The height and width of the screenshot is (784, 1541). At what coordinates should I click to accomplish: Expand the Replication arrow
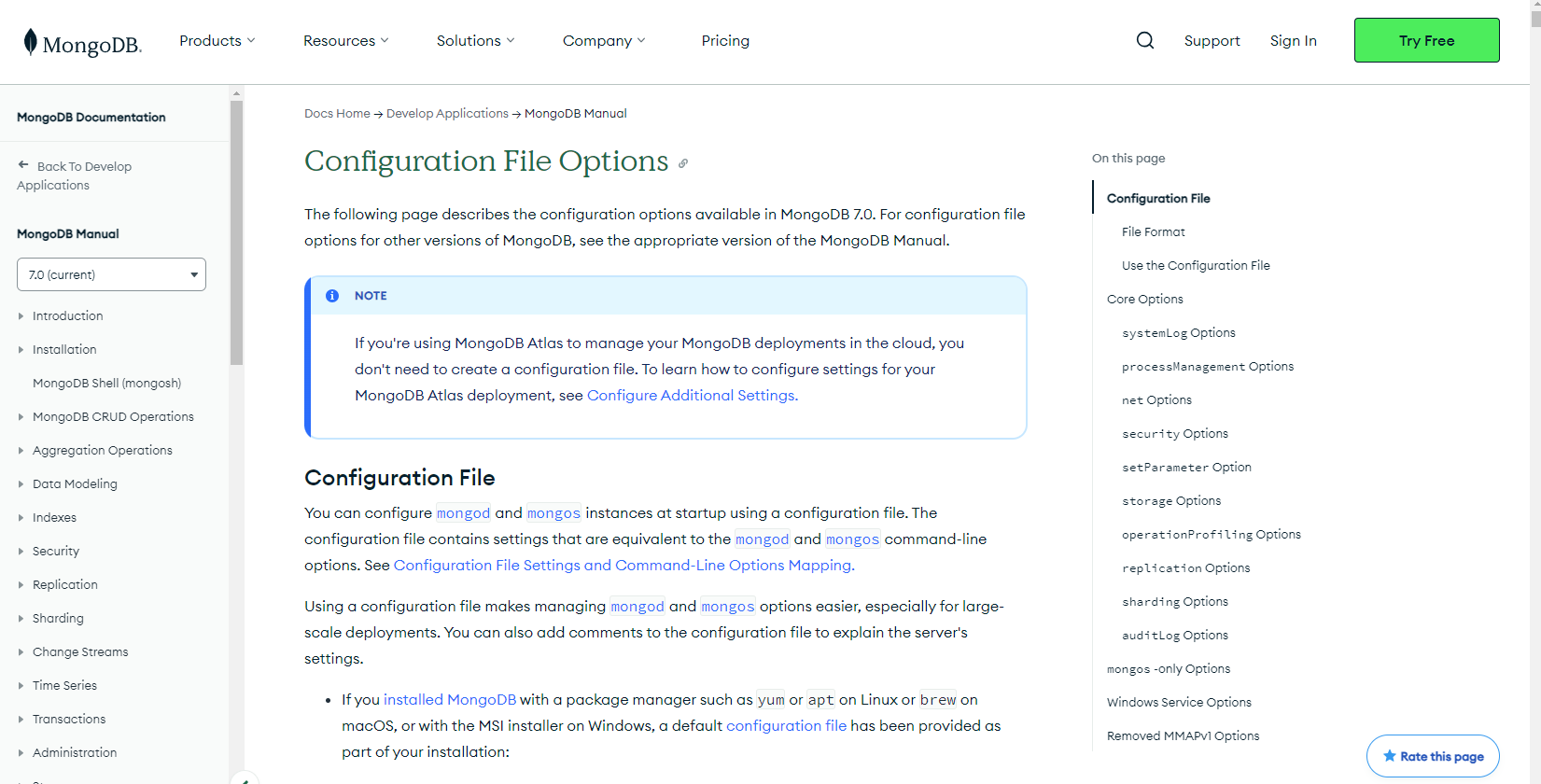pyautogui.click(x=21, y=585)
